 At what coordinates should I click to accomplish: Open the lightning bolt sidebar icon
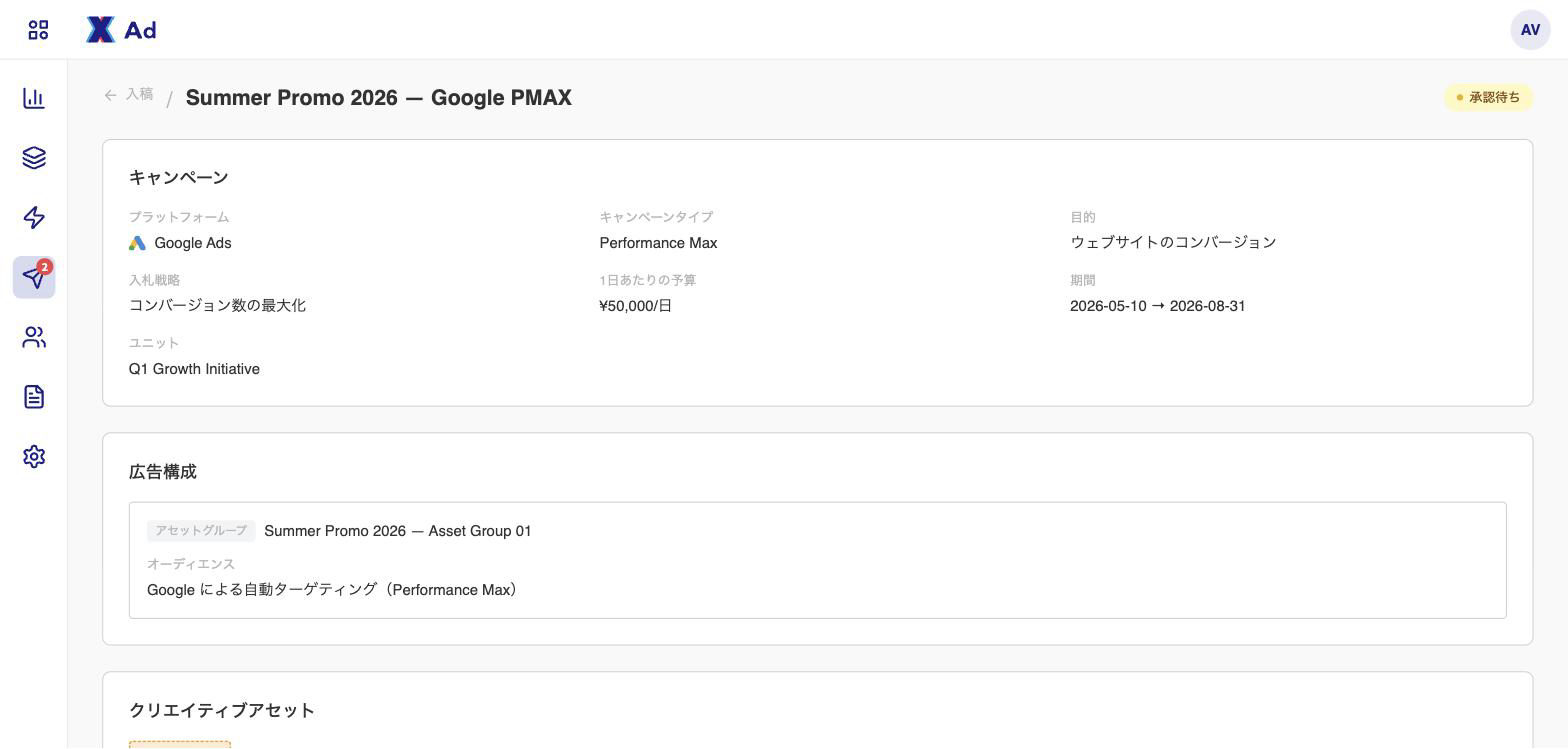click(34, 218)
